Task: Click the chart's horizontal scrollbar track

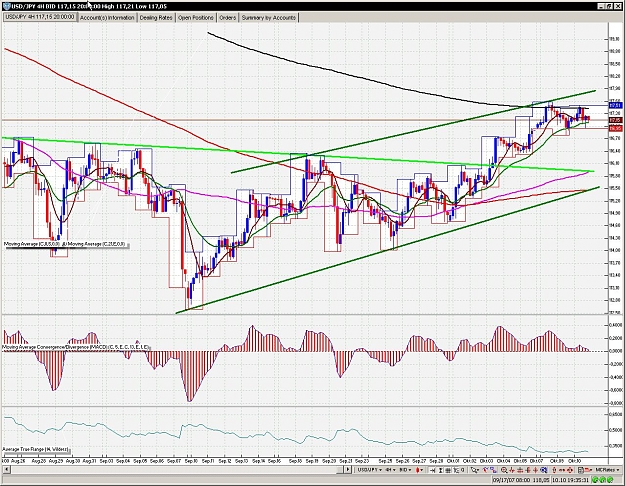Action: click(x=173, y=470)
